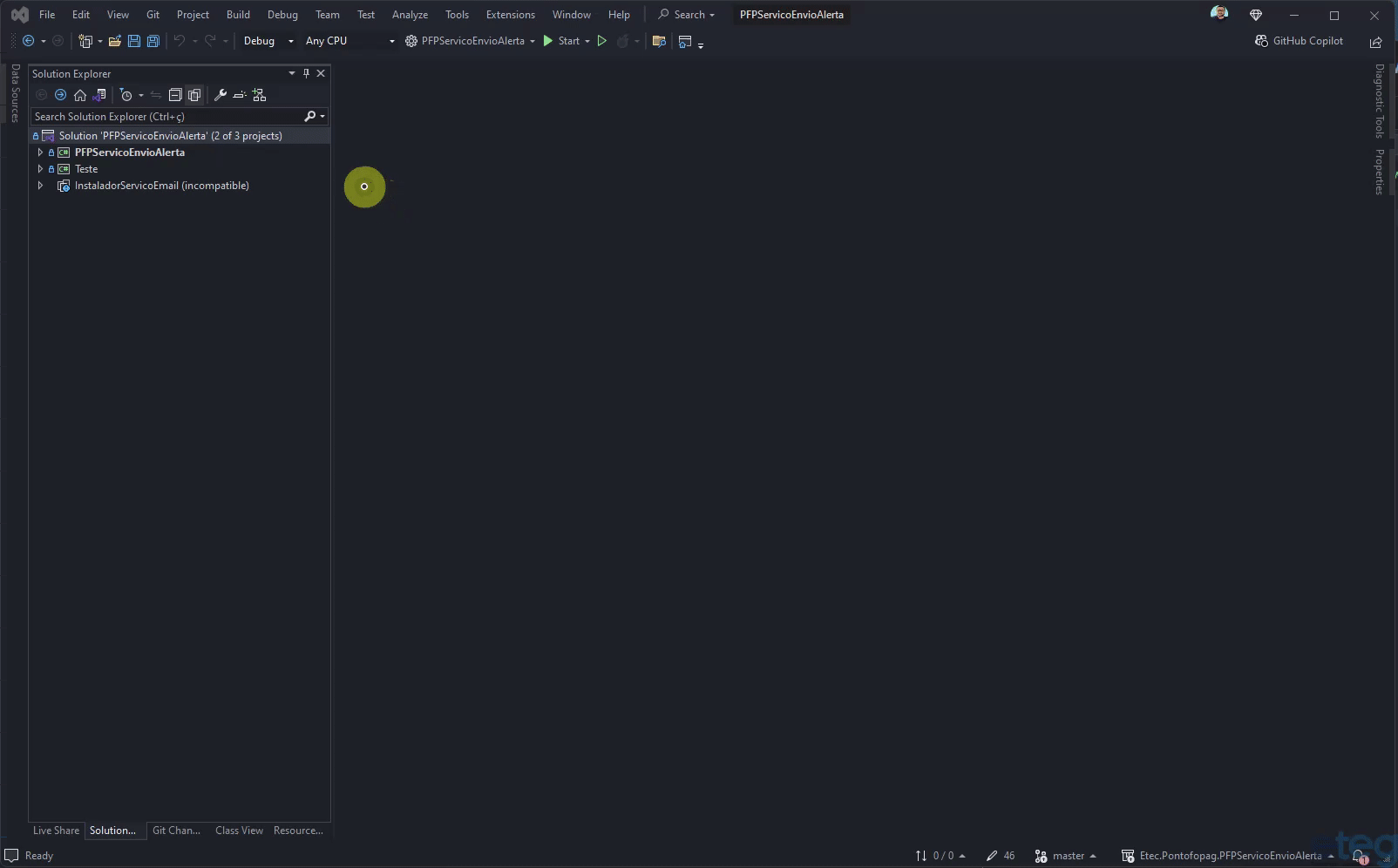Image resolution: width=1398 pixels, height=868 pixels.
Task: Click the diamond subscription icon
Action: click(x=1256, y=15)
